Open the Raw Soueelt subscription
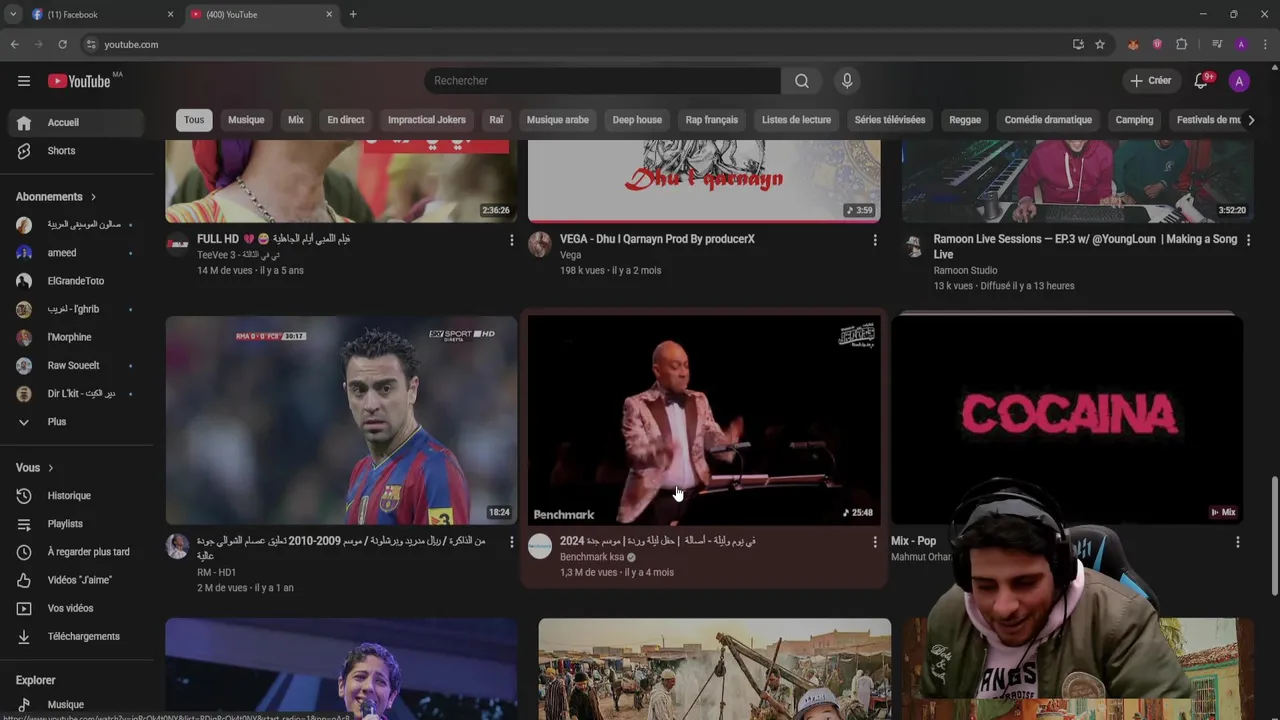The image size is (1280, 720). [x=76, y=366]
